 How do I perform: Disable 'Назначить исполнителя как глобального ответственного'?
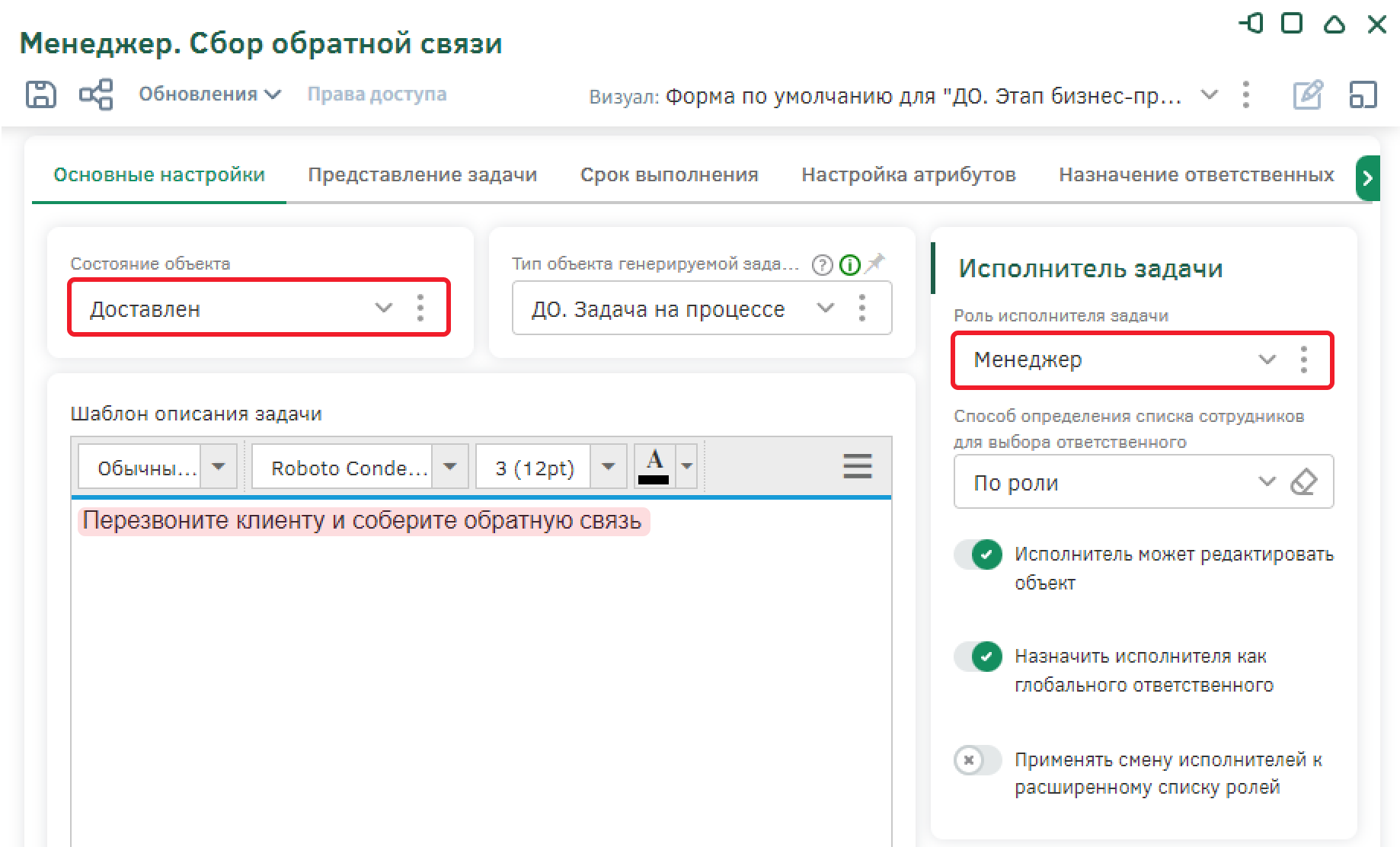(978, 657)
